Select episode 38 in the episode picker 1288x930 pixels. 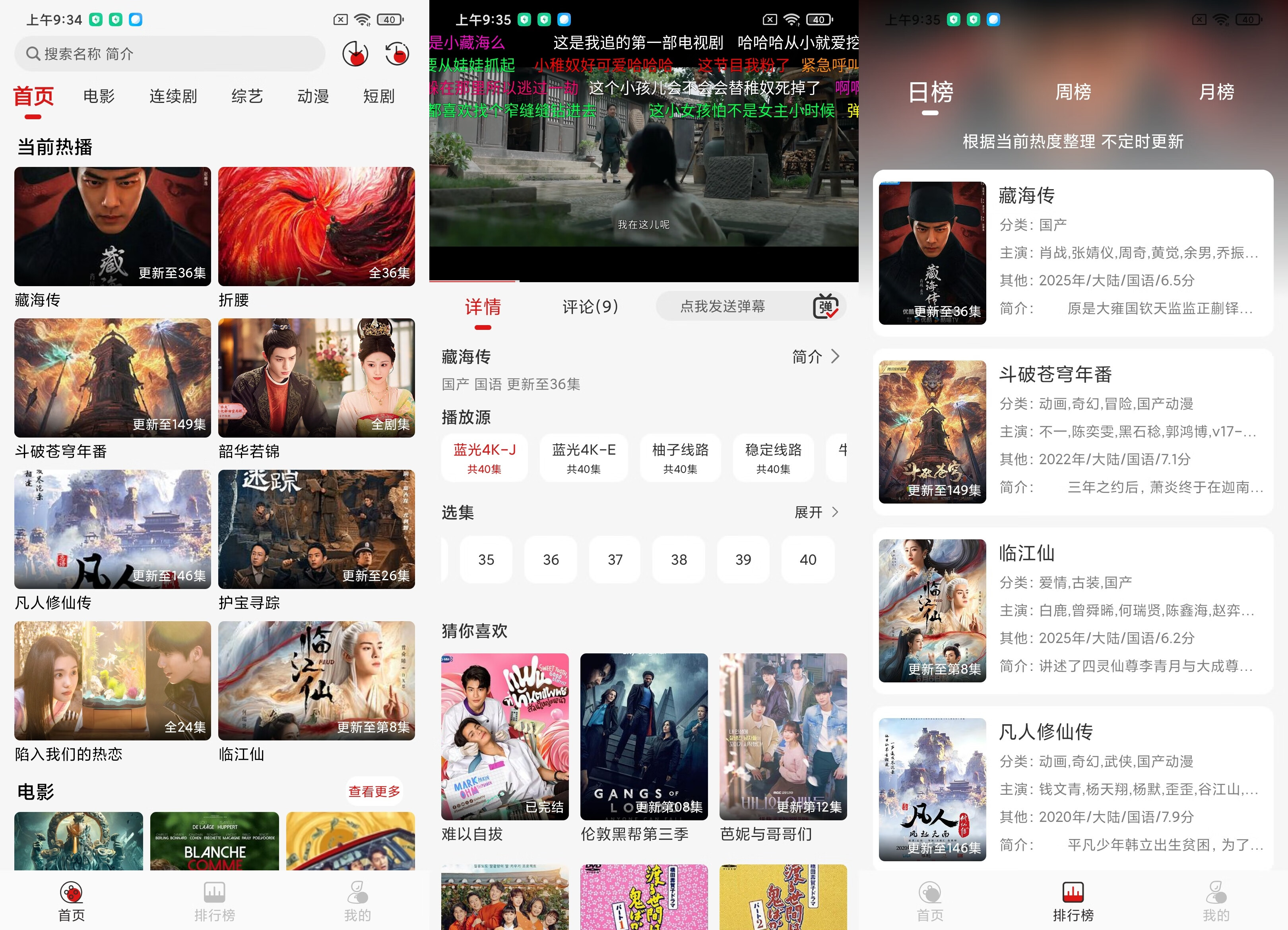click(679, 560)
